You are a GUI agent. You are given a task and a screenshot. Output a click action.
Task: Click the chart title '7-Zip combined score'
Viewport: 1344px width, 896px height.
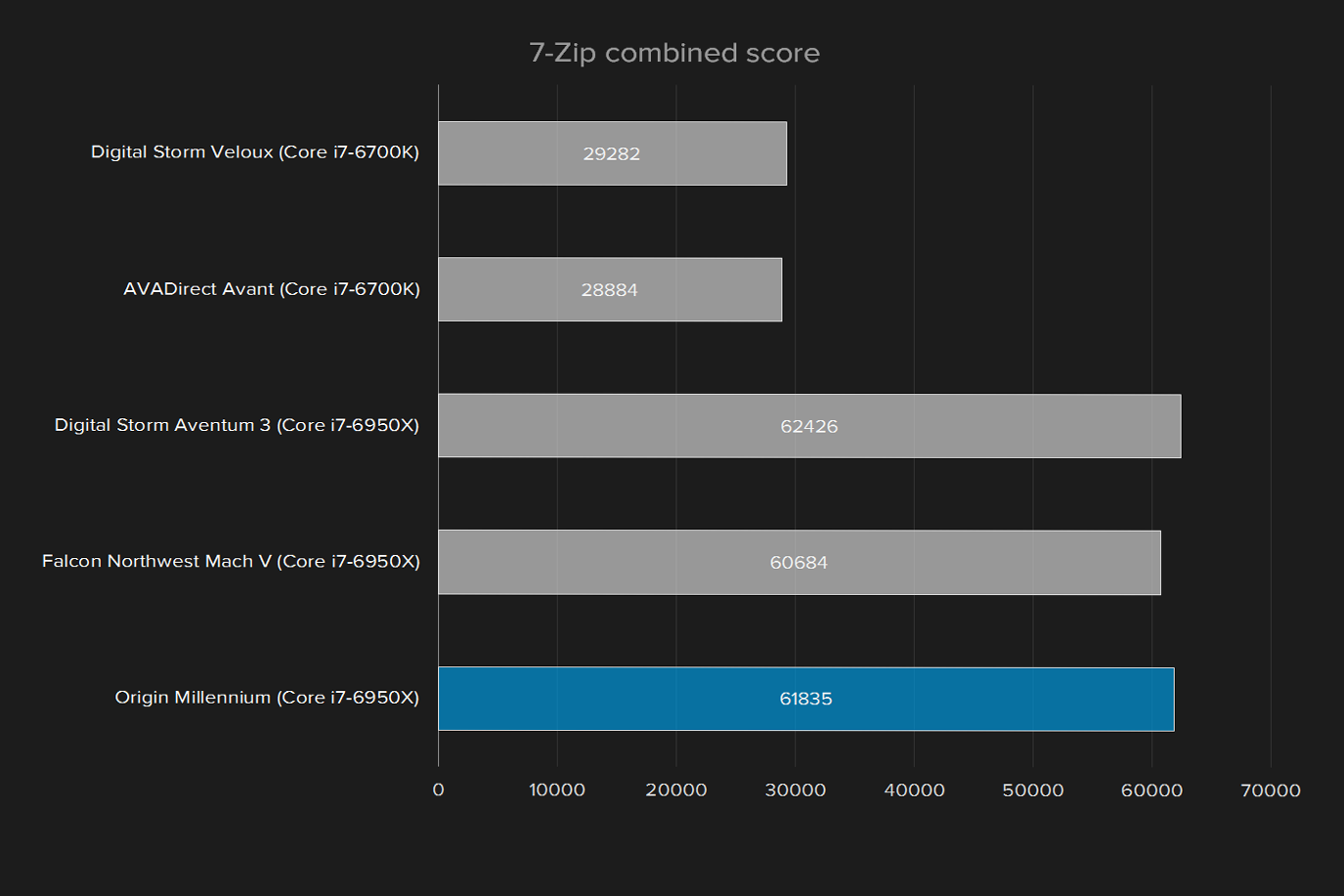(x=674, y=53)
